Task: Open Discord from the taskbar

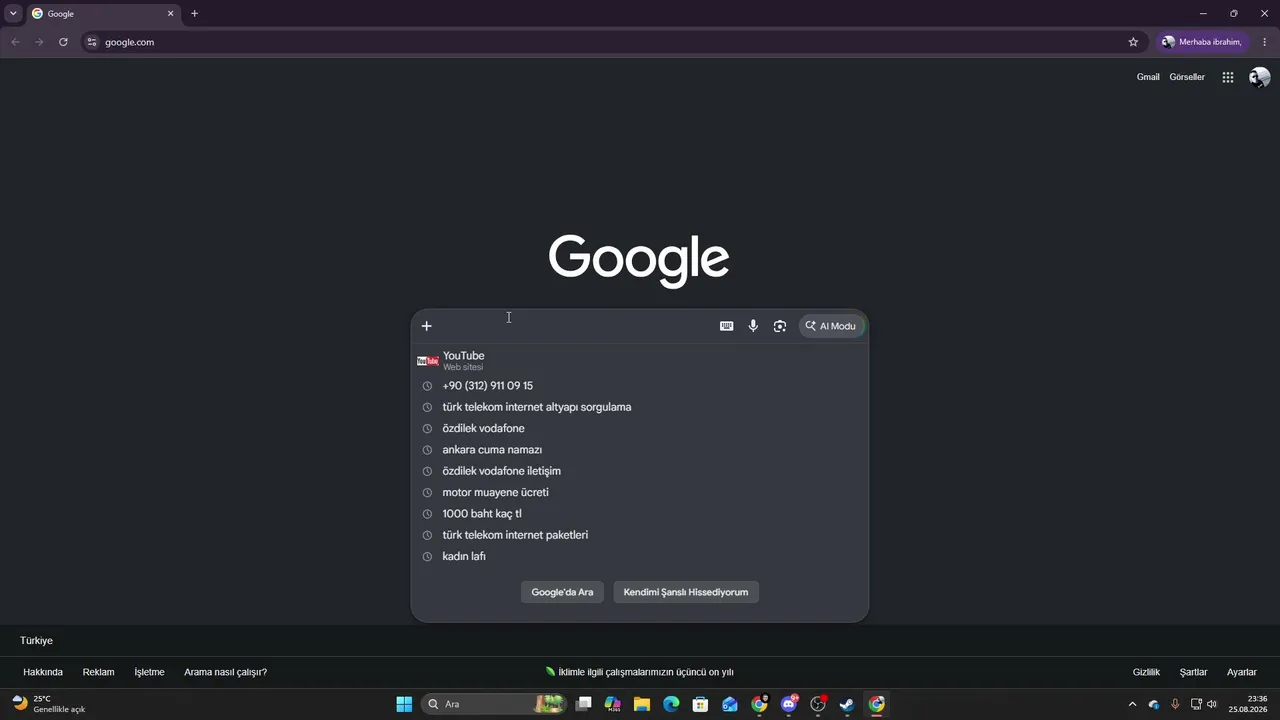Action: point(789,704)
